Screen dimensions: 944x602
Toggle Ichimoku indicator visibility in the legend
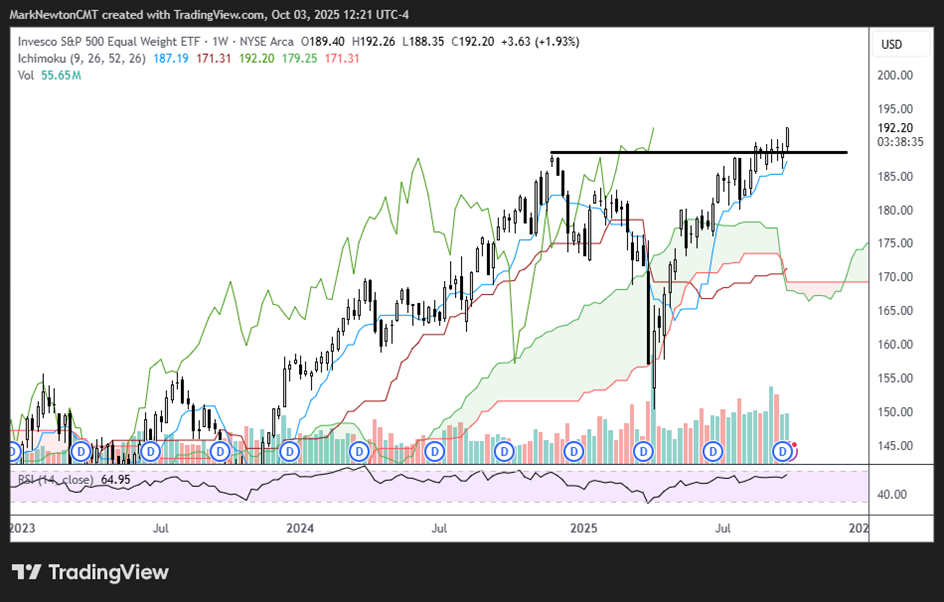point(40,60)
